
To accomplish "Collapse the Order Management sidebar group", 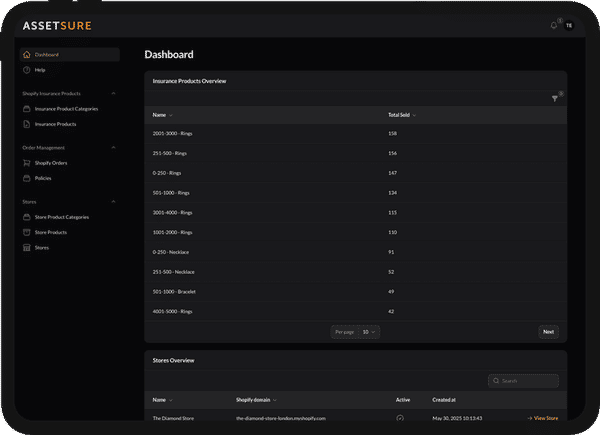I will coord(113,147).
